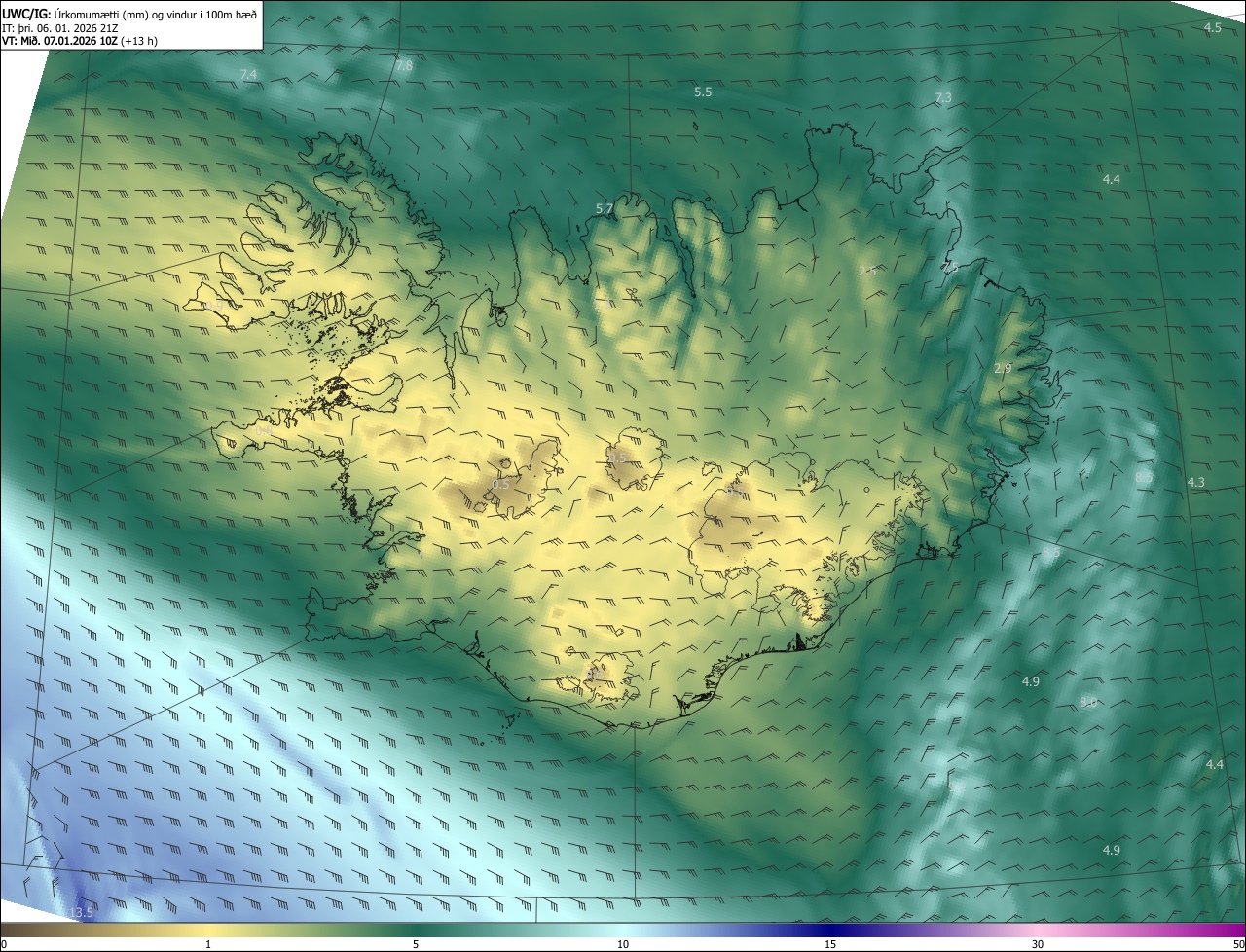This screenshot has width=1246, height=952.
Task: Click the 4.3 value label on the map
Action: coord(1196,482)
